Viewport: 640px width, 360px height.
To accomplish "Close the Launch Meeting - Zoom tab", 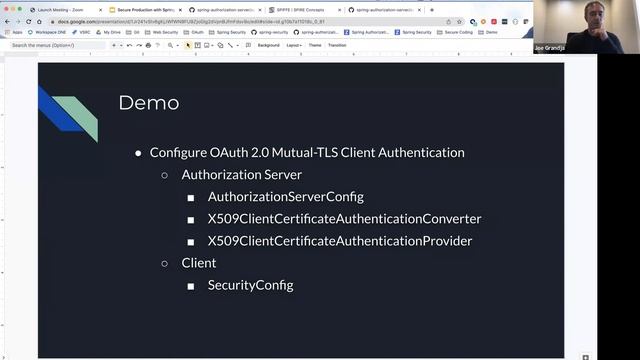I will click(100, 10).
